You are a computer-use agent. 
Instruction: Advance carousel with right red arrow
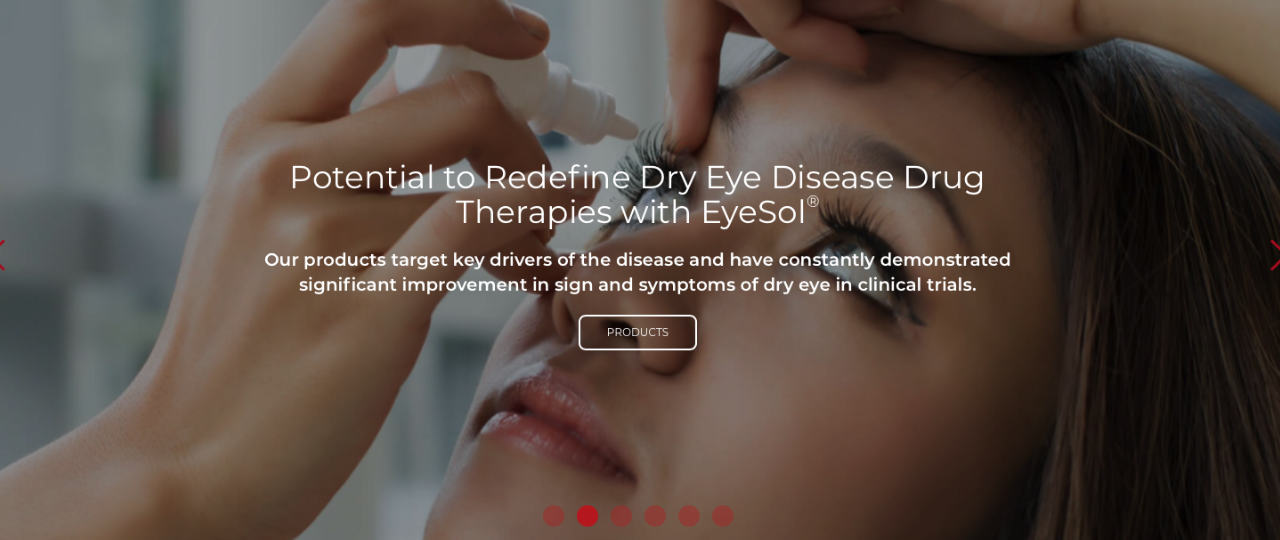pos(1275,255)
